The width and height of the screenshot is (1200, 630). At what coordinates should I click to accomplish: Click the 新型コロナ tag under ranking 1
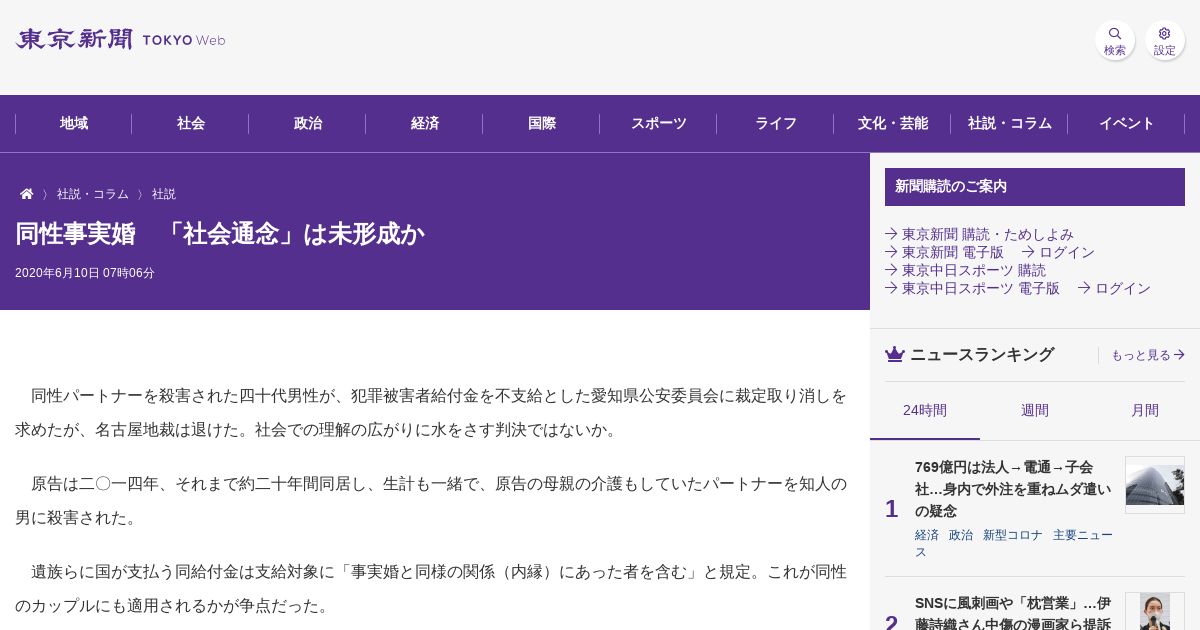pos(1013,535)
